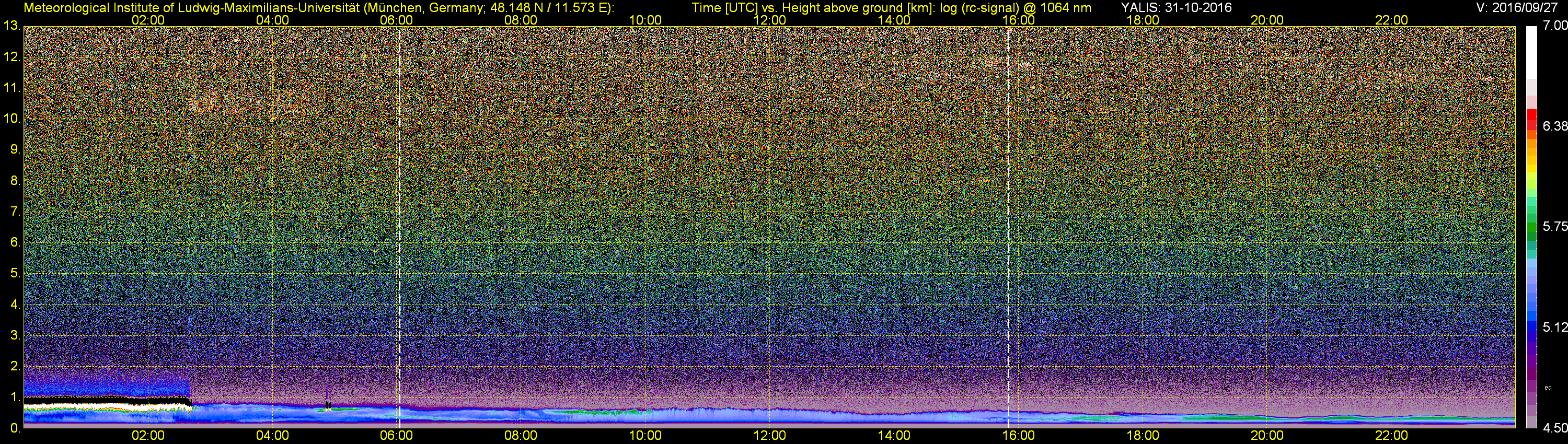
Task: Select the 12:00 label on bottom time axis
Action: click(769, 436)
